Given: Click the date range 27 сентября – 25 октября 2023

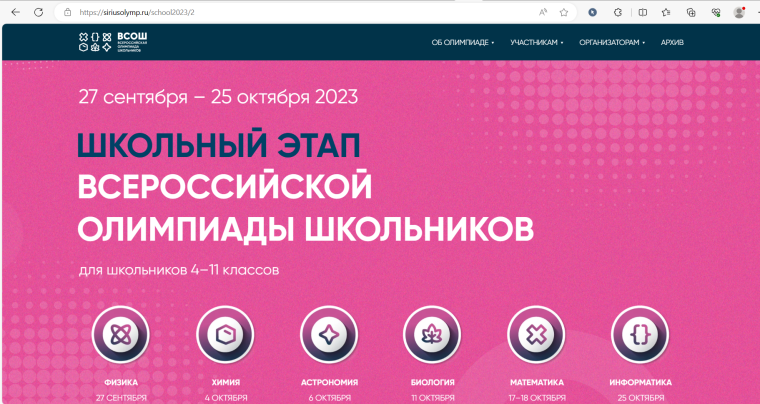Looking at the screenshot, I should point(218,97).
